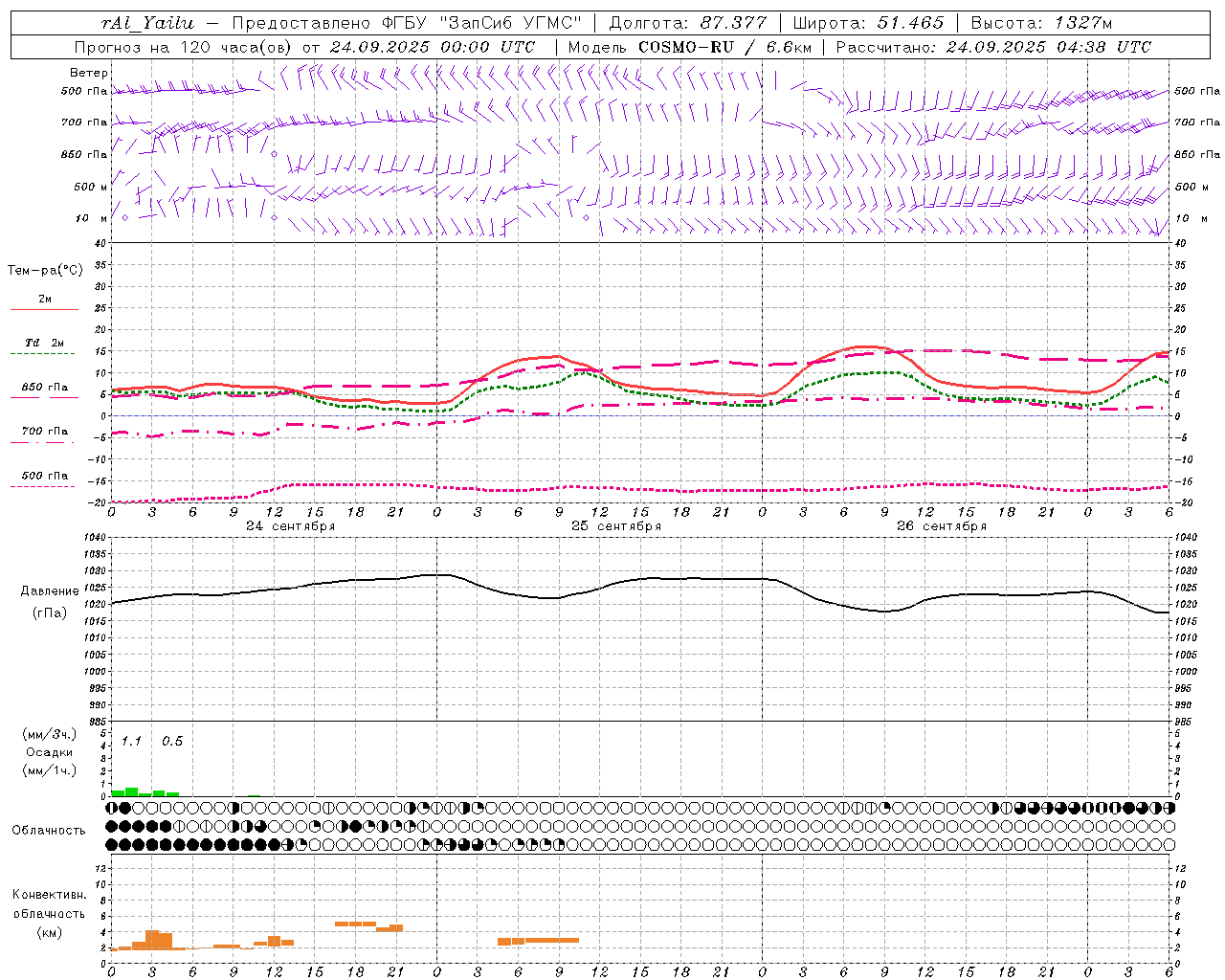Select the model name COSMO-RU / 6.6км

724,47
